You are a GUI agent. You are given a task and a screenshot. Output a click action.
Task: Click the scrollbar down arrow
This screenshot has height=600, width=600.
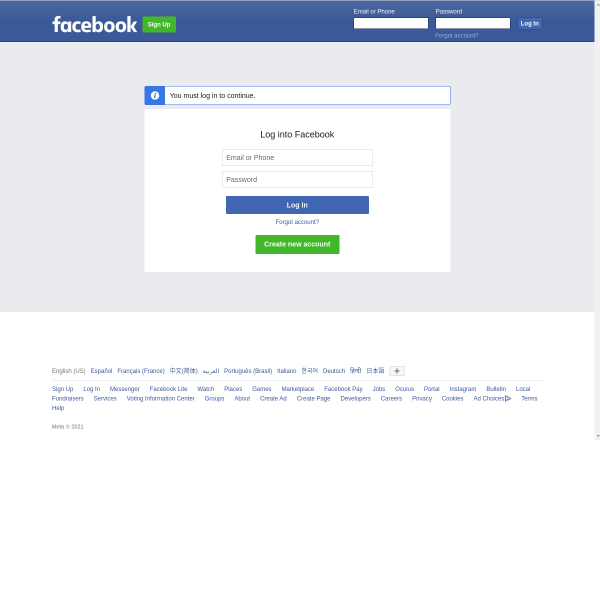[x=597, y=436]
